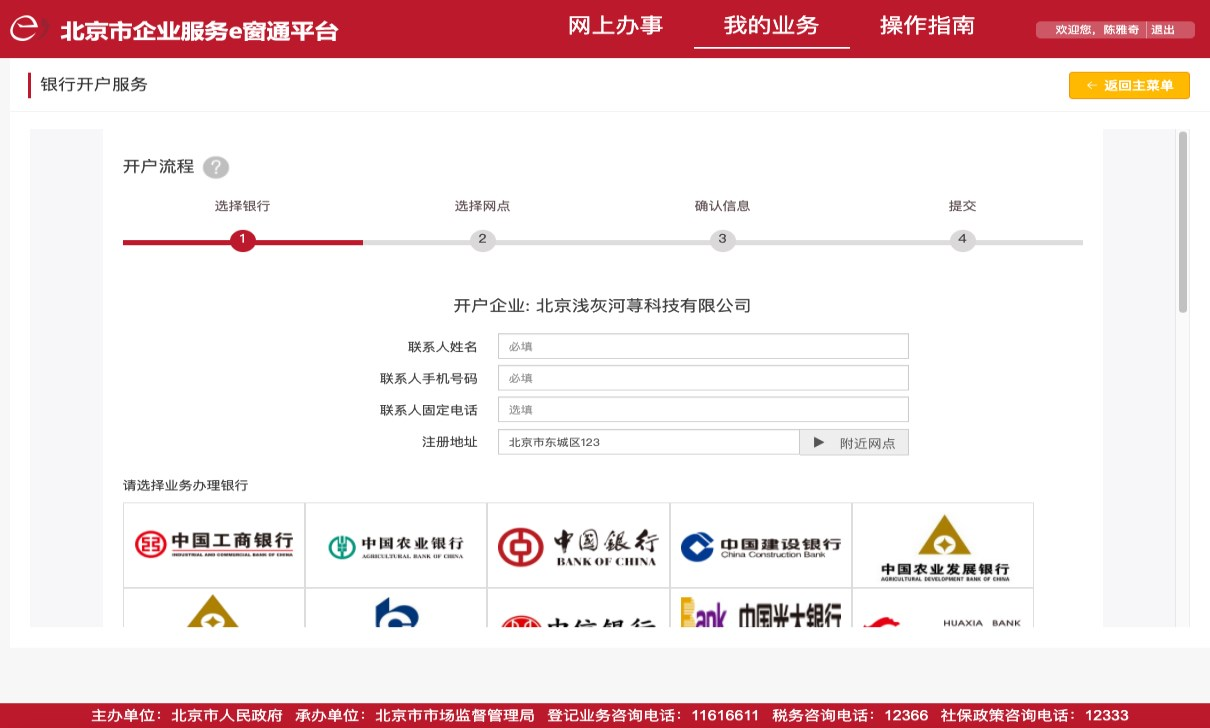Select the Bank of China logo
The width and height of the screenshot is (1210, 728).
coord(578,545)
